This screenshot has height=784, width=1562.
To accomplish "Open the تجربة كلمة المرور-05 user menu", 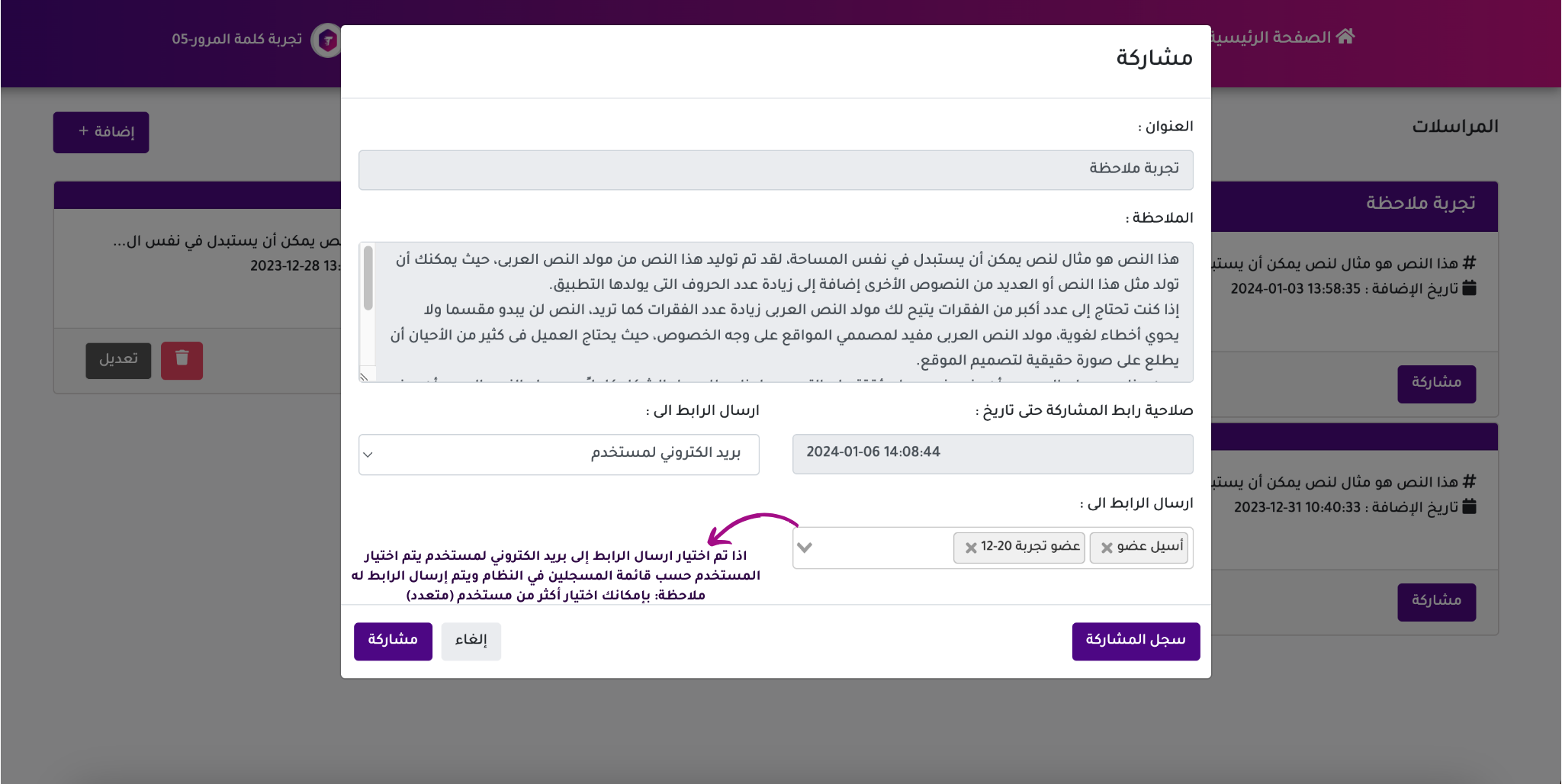I will point(236,39).
